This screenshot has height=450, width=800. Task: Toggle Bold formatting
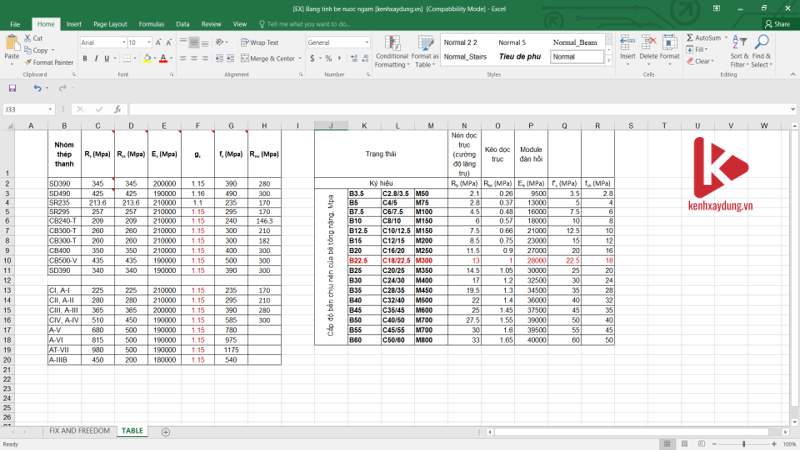pyautogui.click(x=83, y=59)
